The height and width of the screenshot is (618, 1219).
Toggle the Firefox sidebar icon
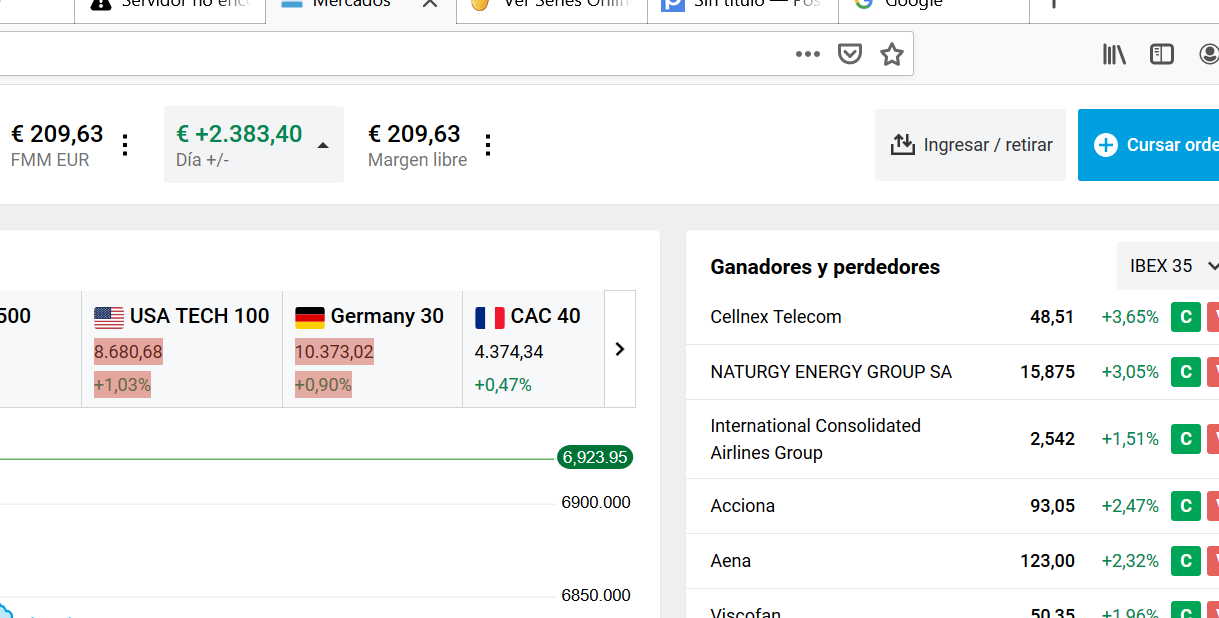point(1162,54)
